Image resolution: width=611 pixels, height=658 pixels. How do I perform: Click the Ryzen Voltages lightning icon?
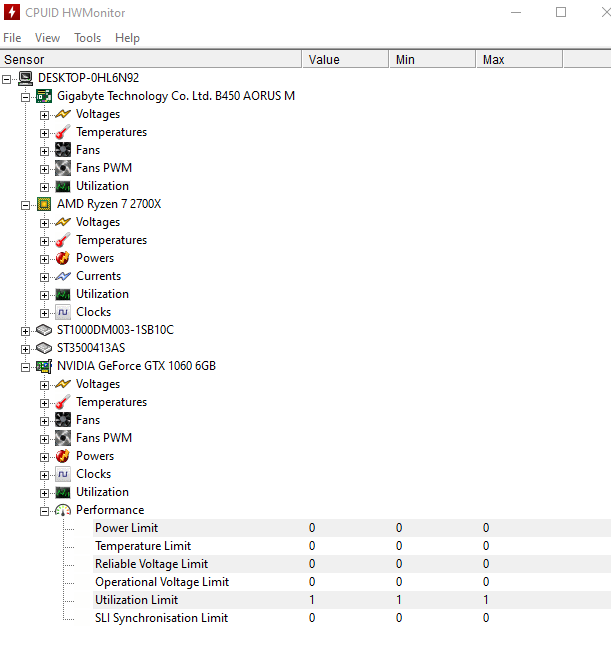(63, 222)
